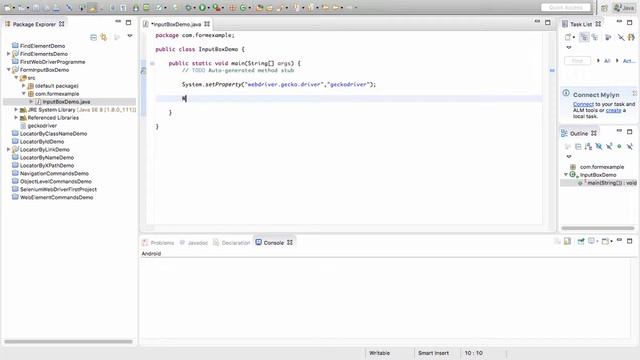Toggle Hide Non-Public Members in Outline

tap(619, 146)
